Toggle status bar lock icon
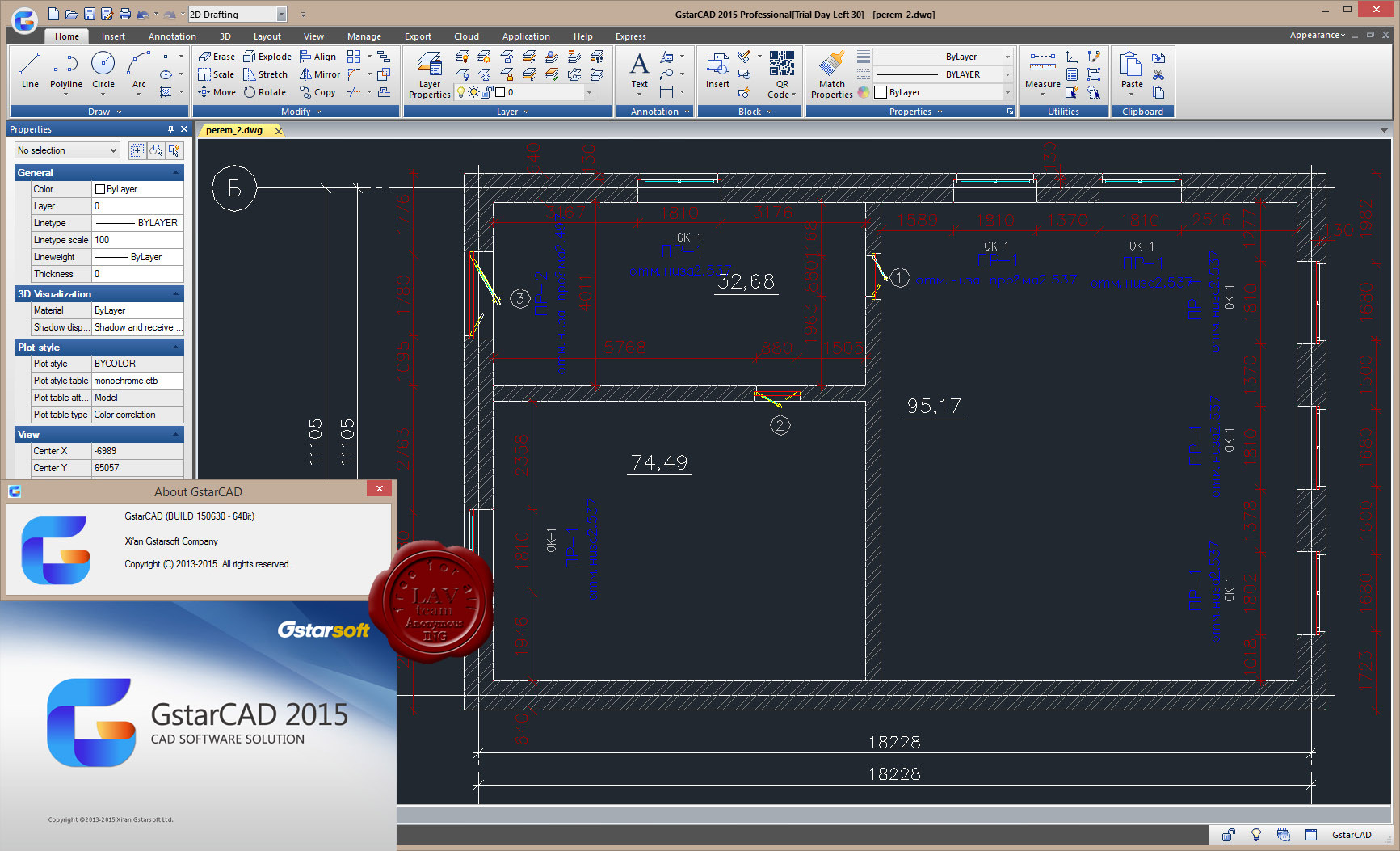The height and width of the screenshot is (851, 1400). [x=1229, y=835]
